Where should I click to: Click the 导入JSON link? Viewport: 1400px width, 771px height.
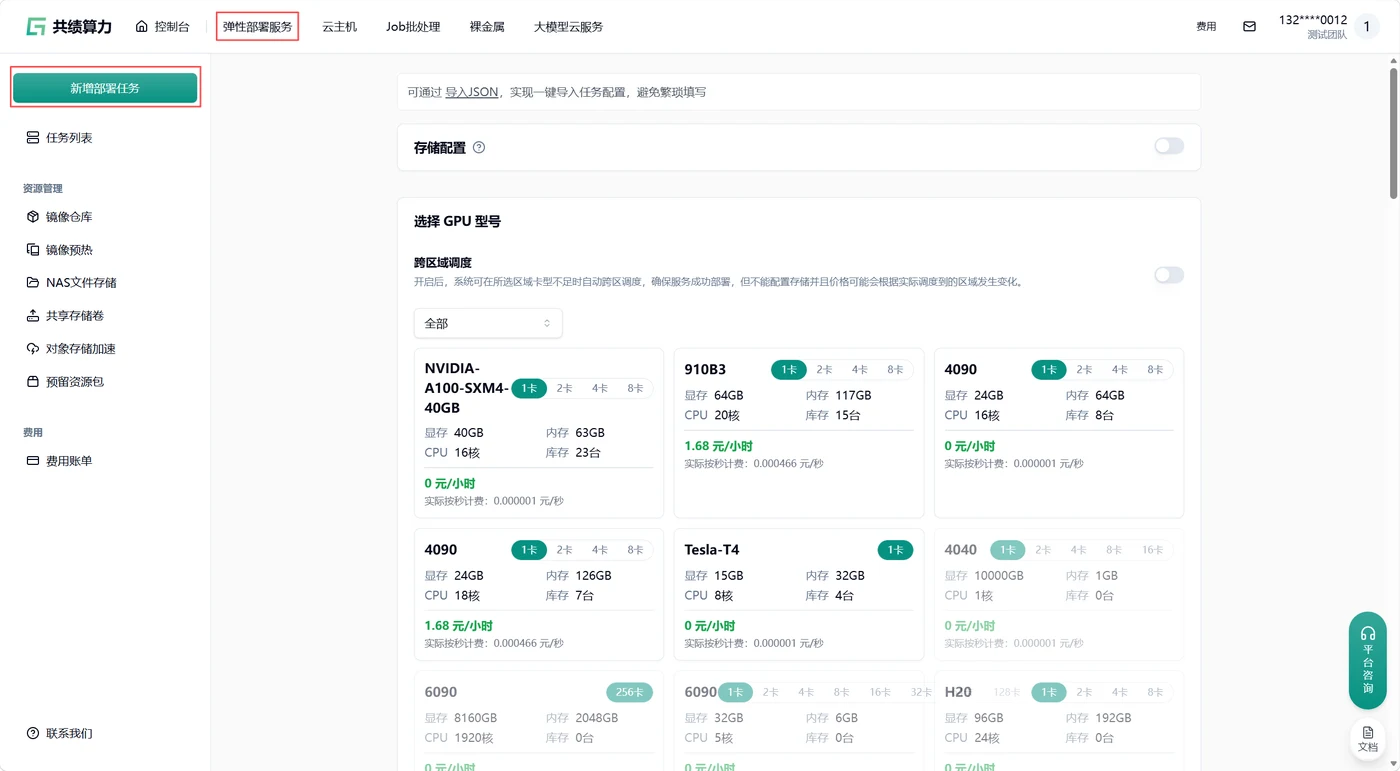tap(472, 92)
